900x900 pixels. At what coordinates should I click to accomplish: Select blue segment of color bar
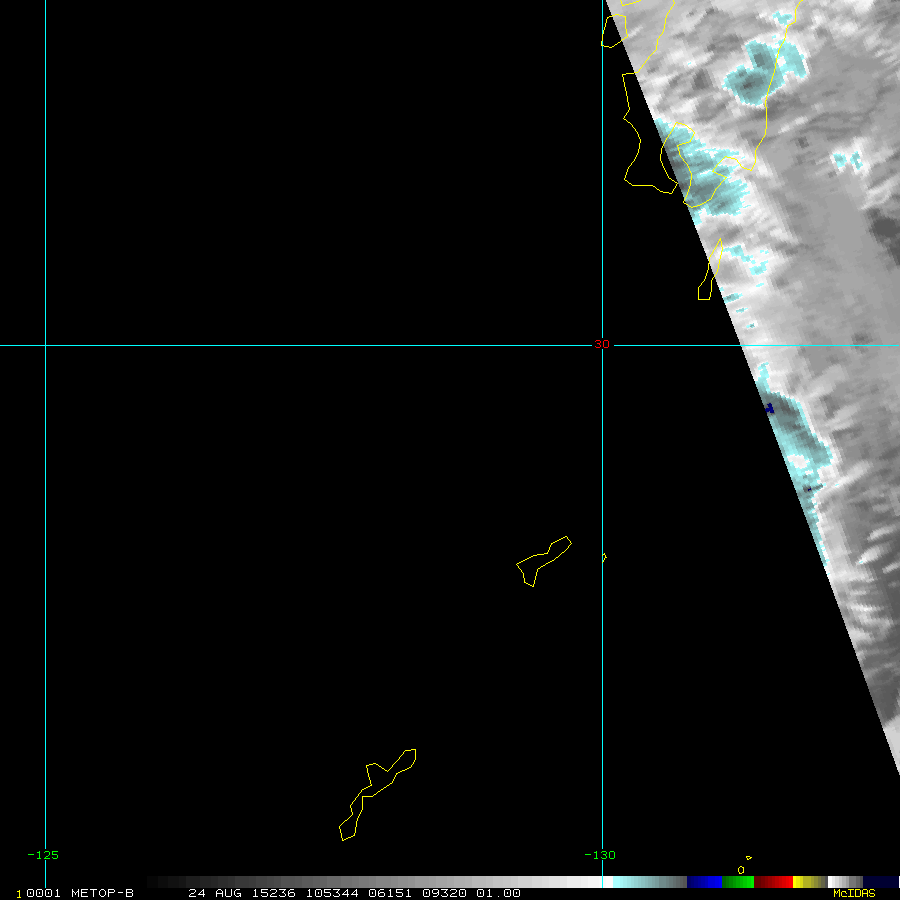point(704,882)
